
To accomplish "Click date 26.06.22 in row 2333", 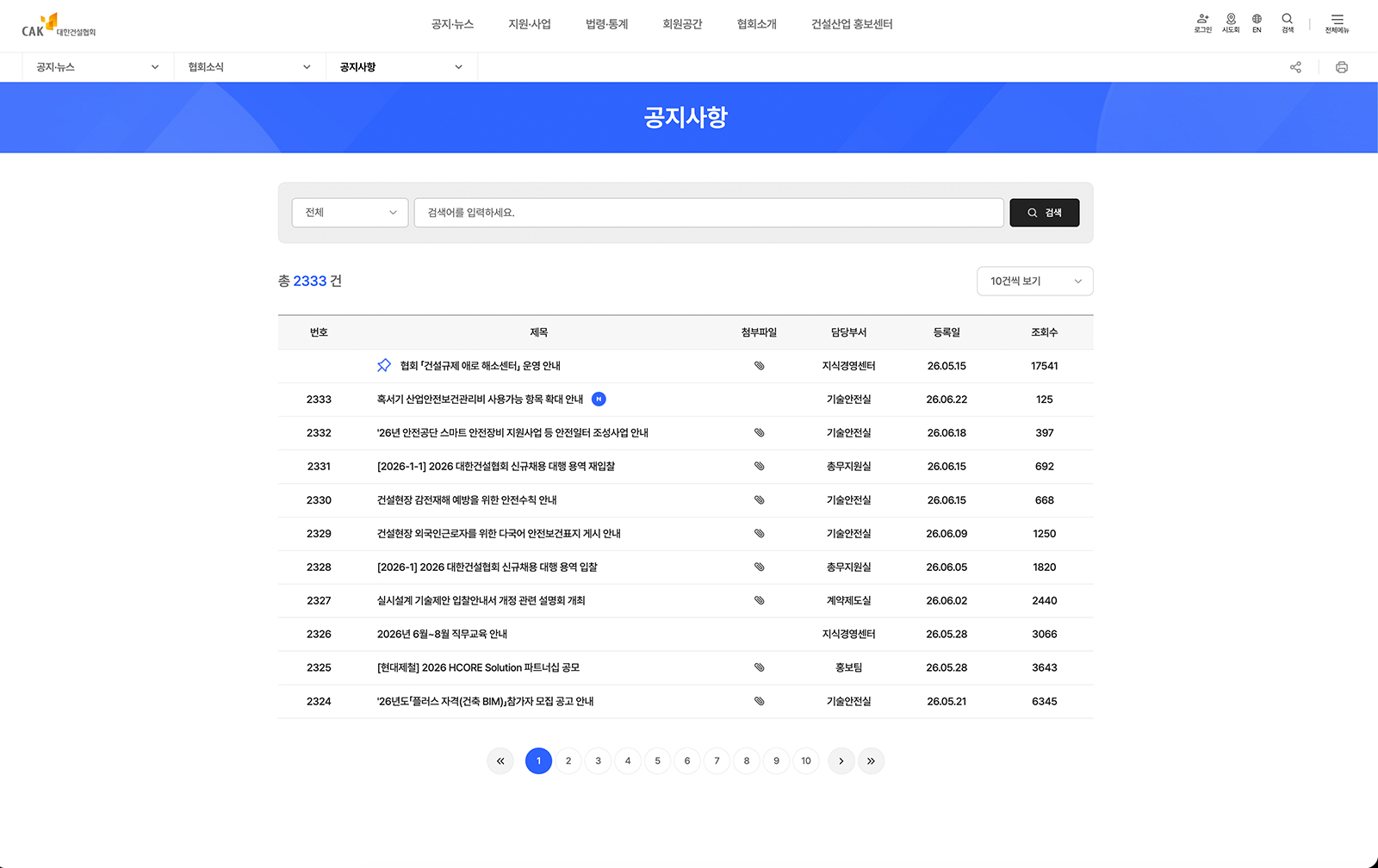I will 947,400.
